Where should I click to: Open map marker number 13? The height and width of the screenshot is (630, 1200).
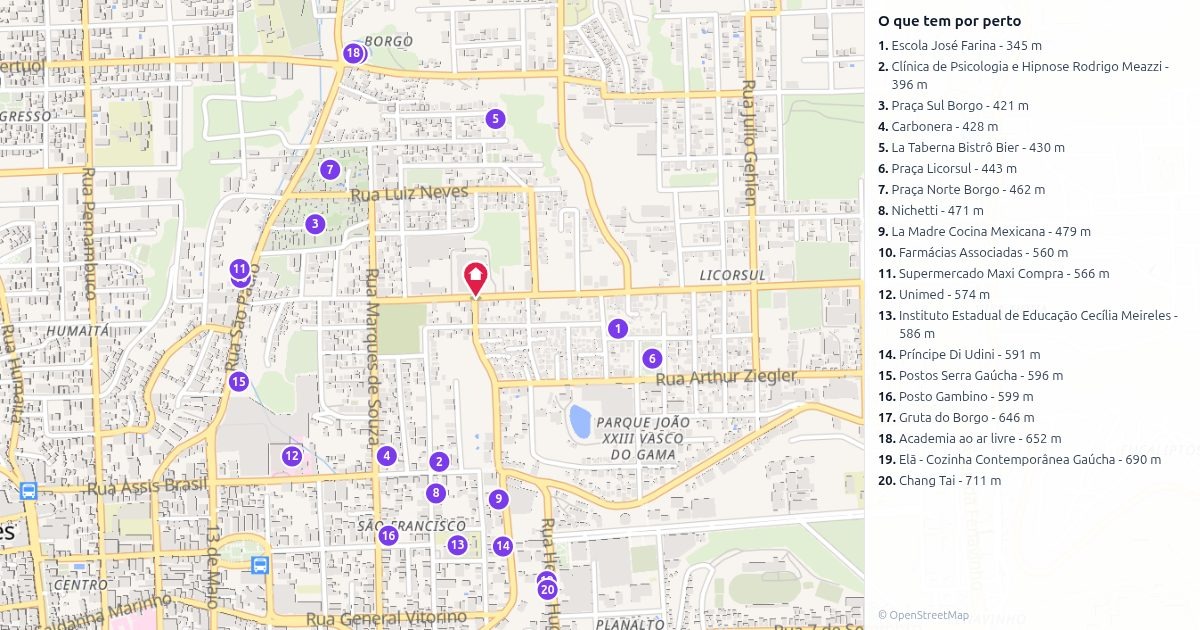point(458,545)
